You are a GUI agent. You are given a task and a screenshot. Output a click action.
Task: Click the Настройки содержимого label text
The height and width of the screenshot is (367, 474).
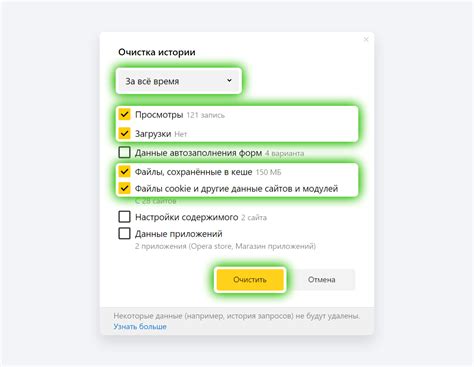coord(187,217)
